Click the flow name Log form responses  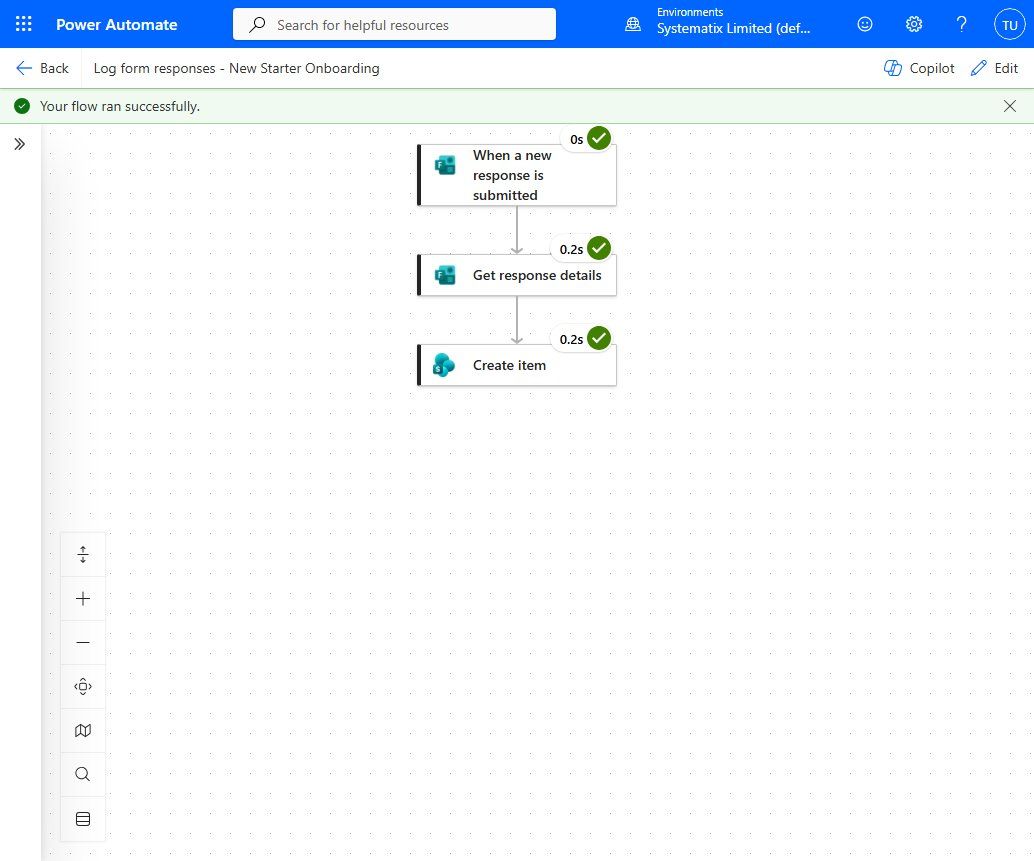[236, 68]
